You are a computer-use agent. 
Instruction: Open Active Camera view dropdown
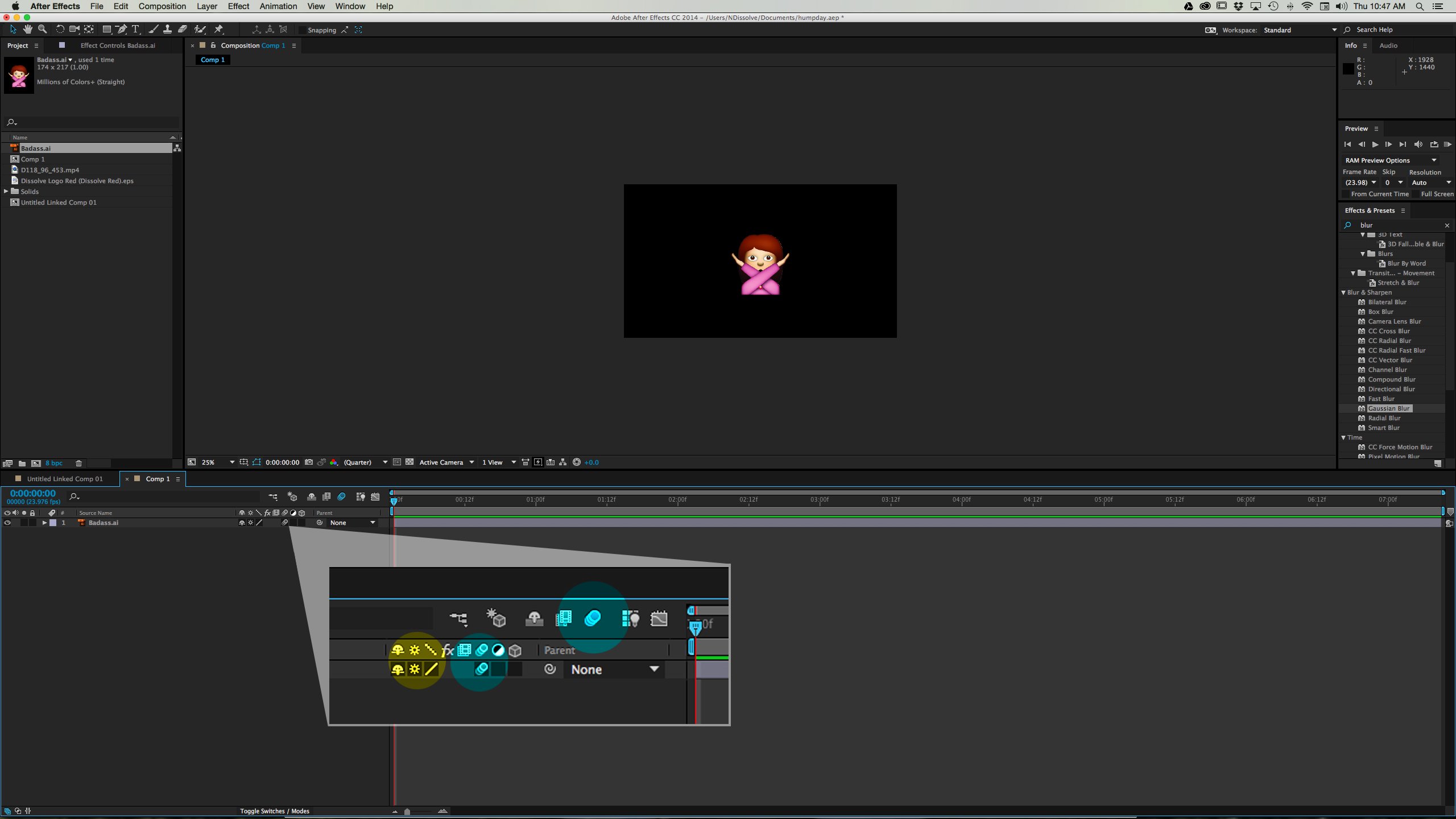pyautogui.click(x=446, y=462)
